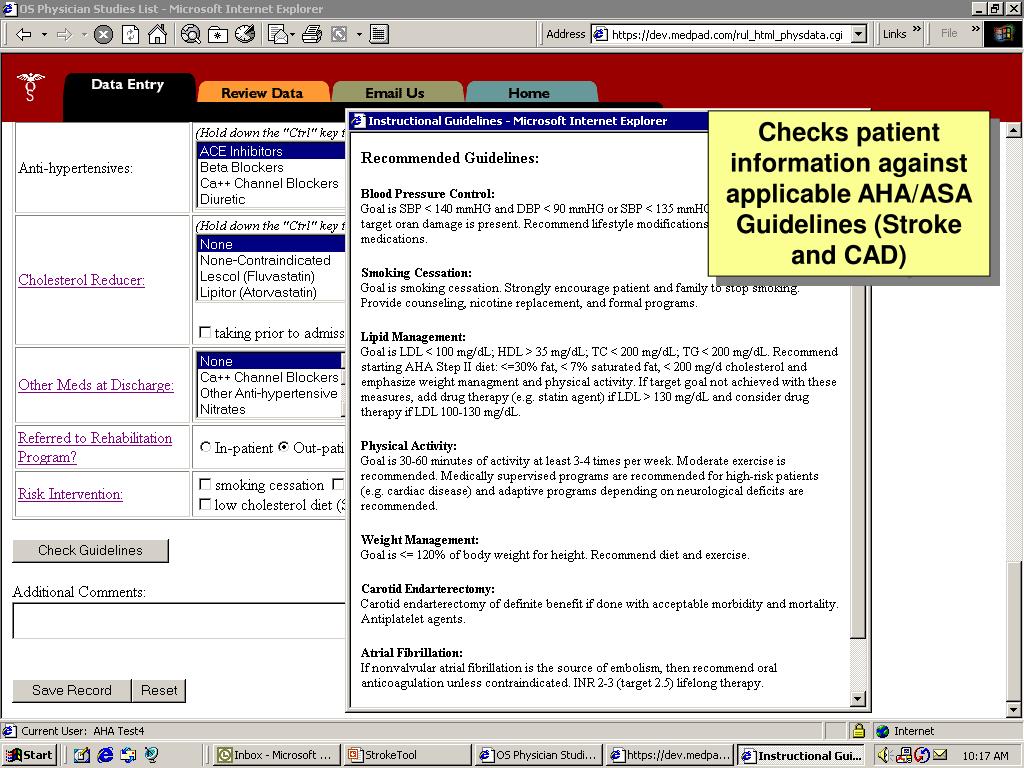
Task: Switch to the Data Entry tab
Action: pyautogui.click(x=128, y=84)
